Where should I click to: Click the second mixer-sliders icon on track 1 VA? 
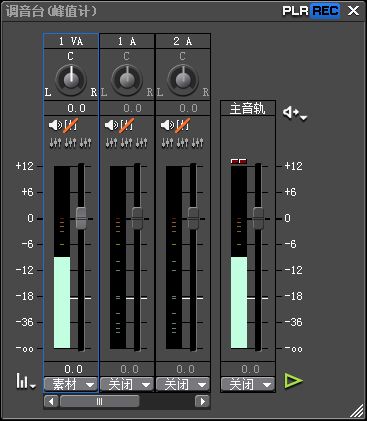70,143
